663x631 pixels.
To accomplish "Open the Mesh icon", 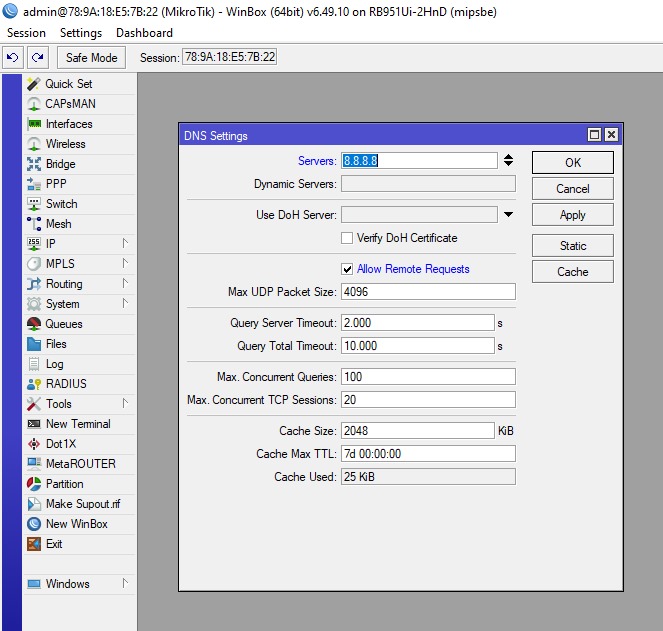I will [34, 224].
